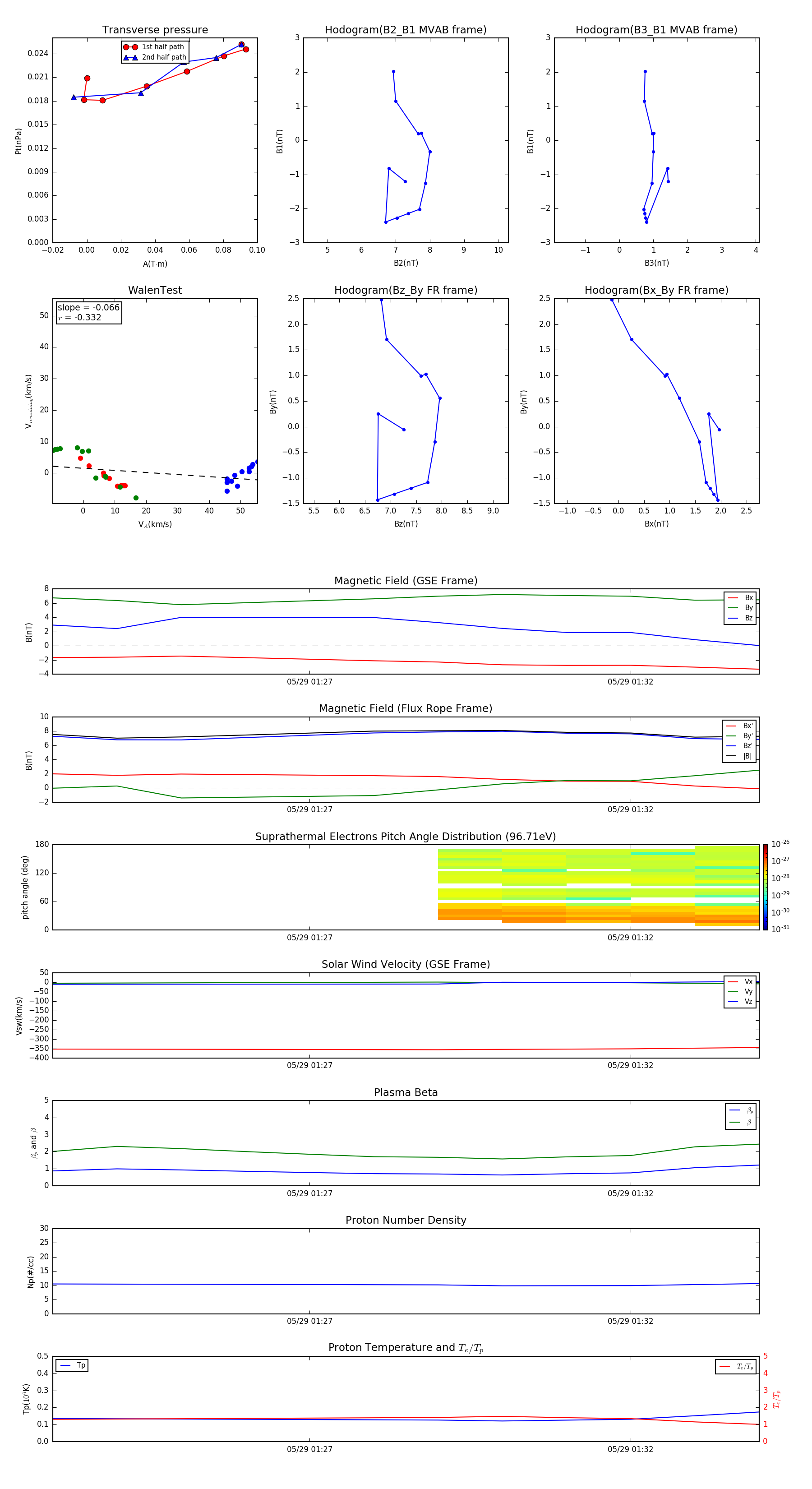Click the 'V_A(km/s)' x-axis label in WalenTest
Viewport: 812px width, 1489px height.
[155, 524]
